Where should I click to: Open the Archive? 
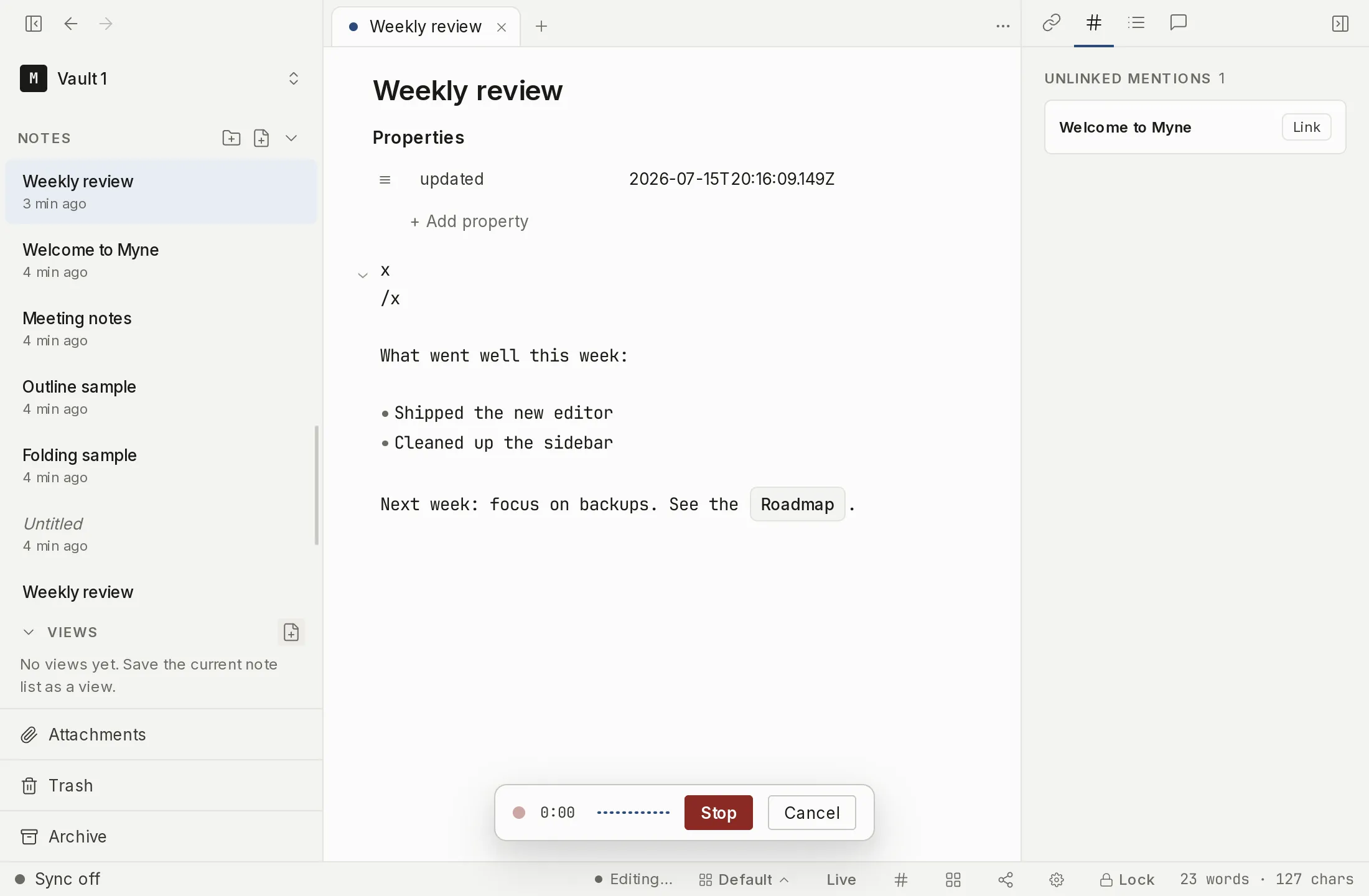(161, 836)
